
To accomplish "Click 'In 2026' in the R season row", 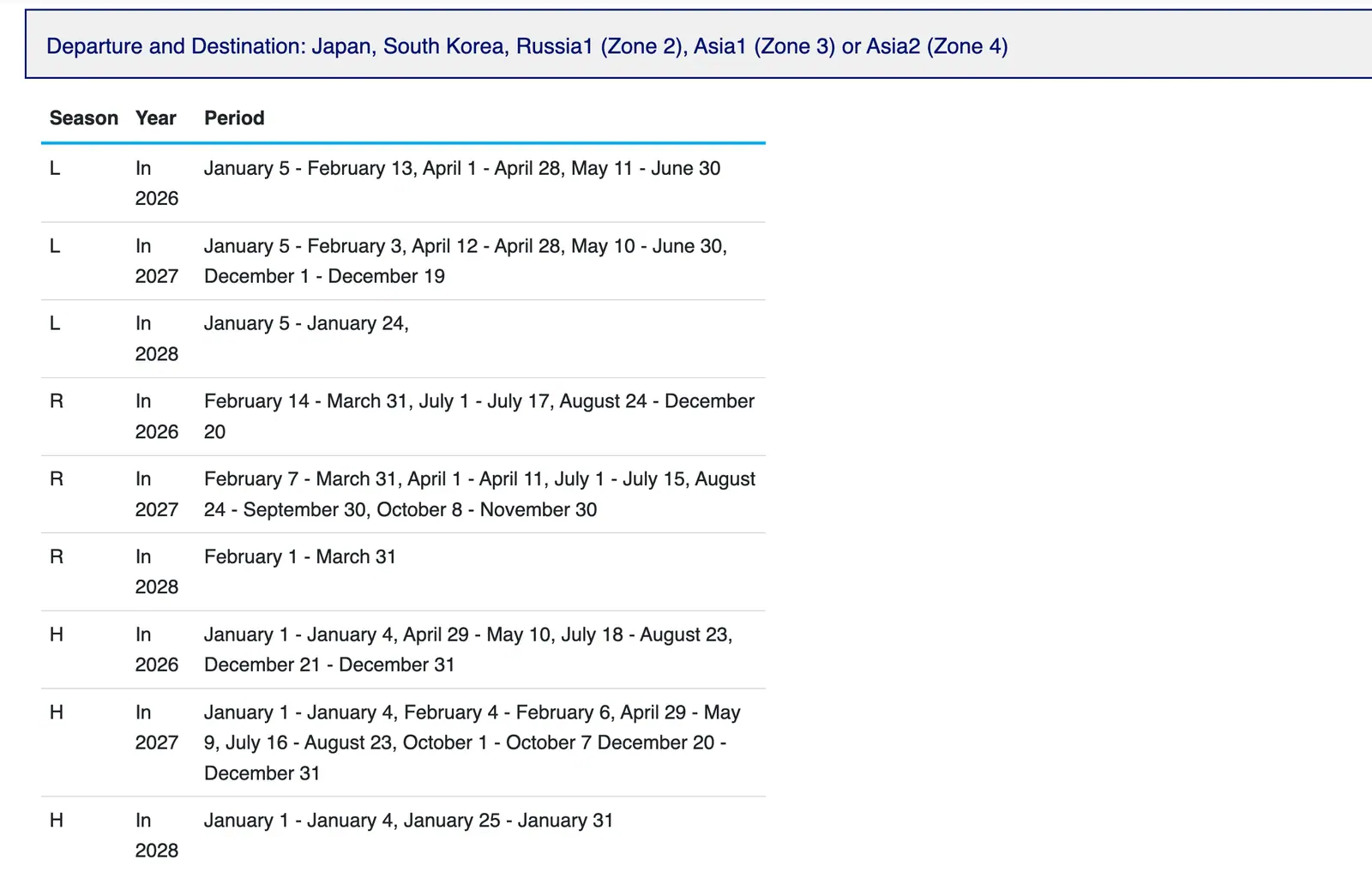I will point(157,417).
